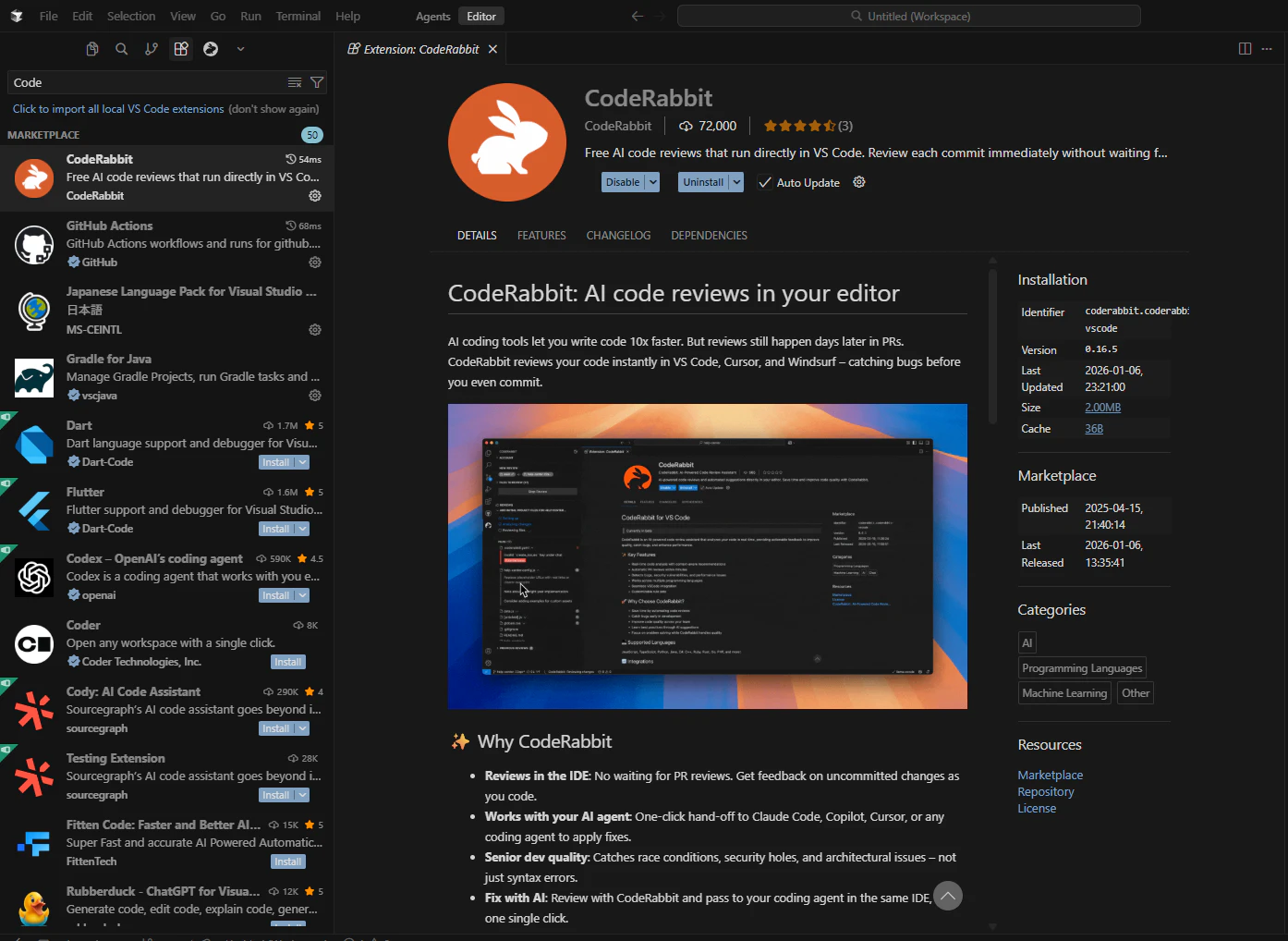The width and height of the screenshot is (1288, 941).
Task: Split the editor to the right
Action: coord(1245,49)
